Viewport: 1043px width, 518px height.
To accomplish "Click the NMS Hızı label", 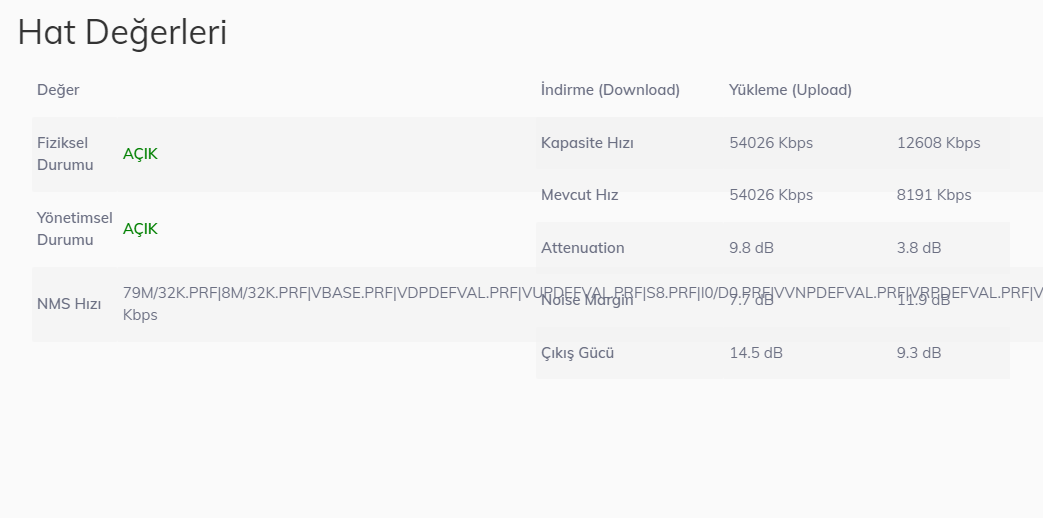I will click(69, 304).
